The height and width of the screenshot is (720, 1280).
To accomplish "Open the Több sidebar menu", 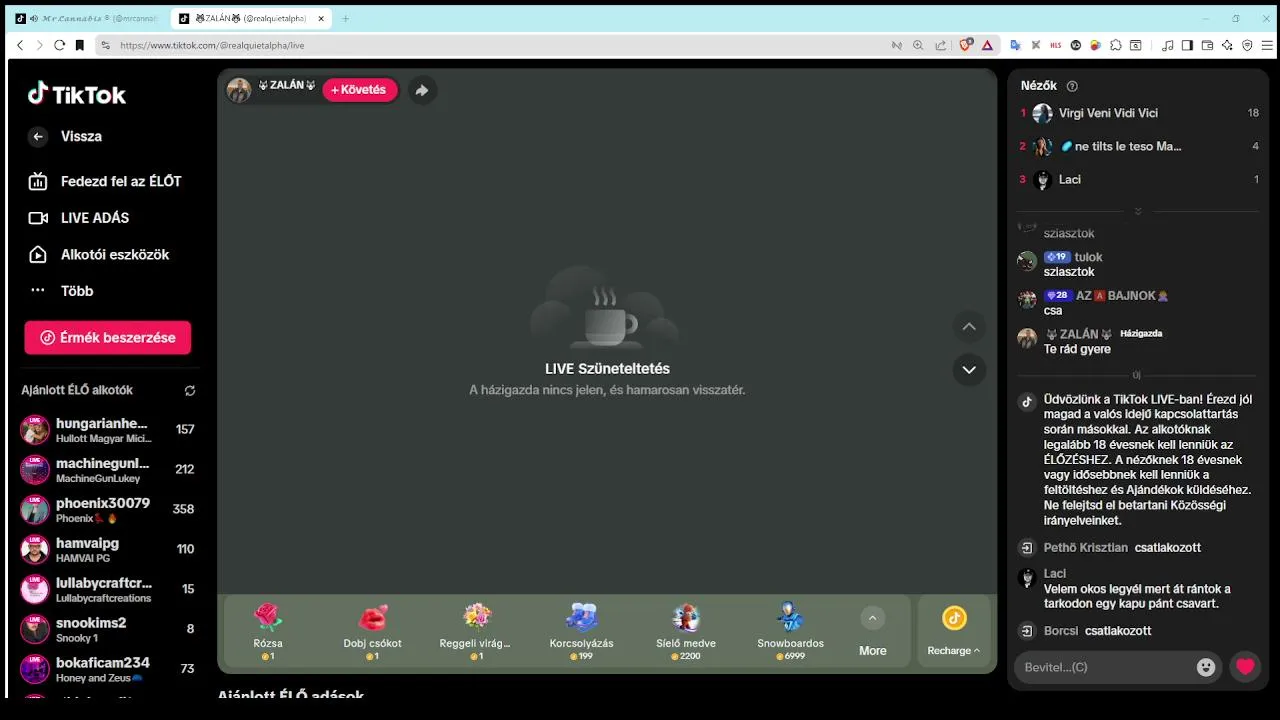I will click(61, 291).
